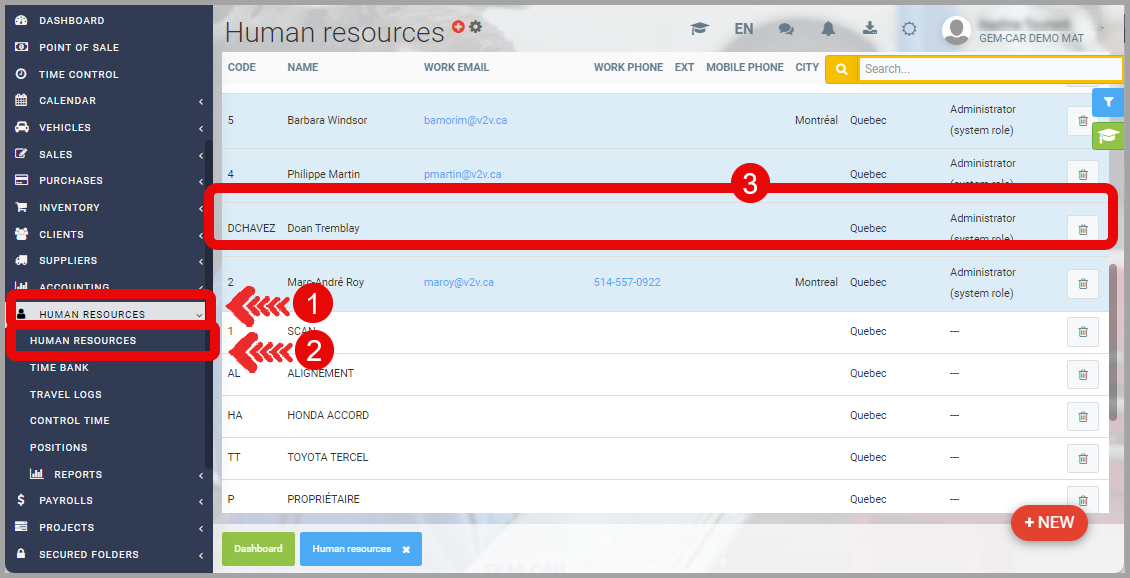Viewport: 1130px width, 578px height.
Task: Click the red plus icon beside title
Action: click(x=458, y=27)
